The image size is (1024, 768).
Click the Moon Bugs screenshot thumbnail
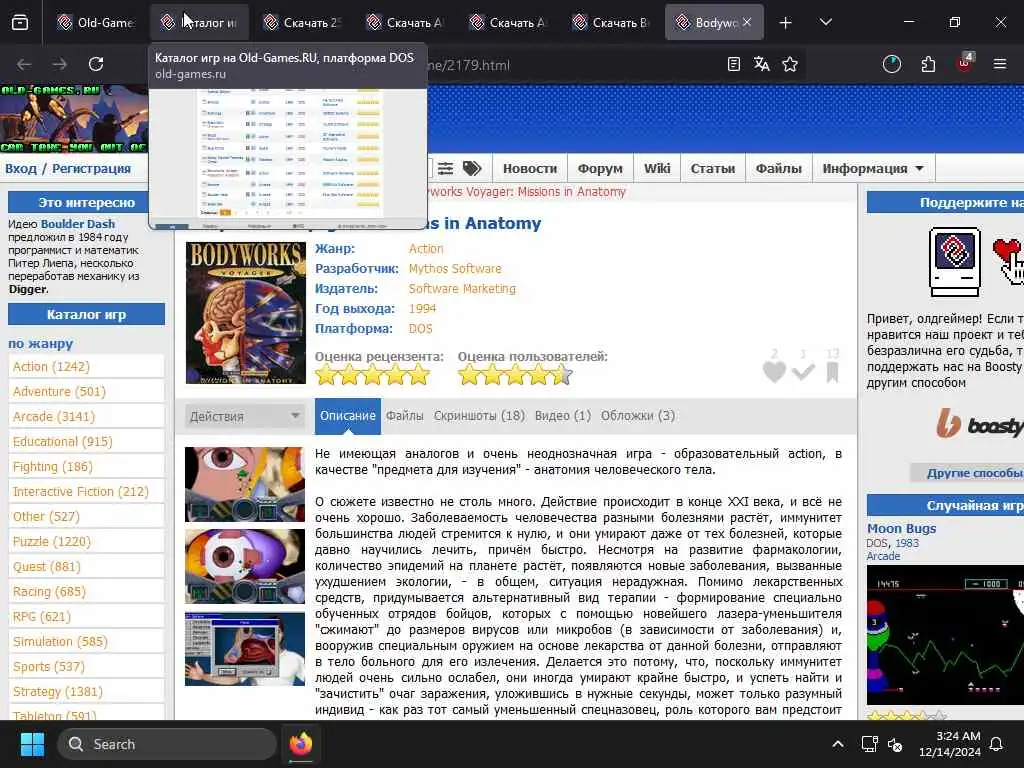945,635
